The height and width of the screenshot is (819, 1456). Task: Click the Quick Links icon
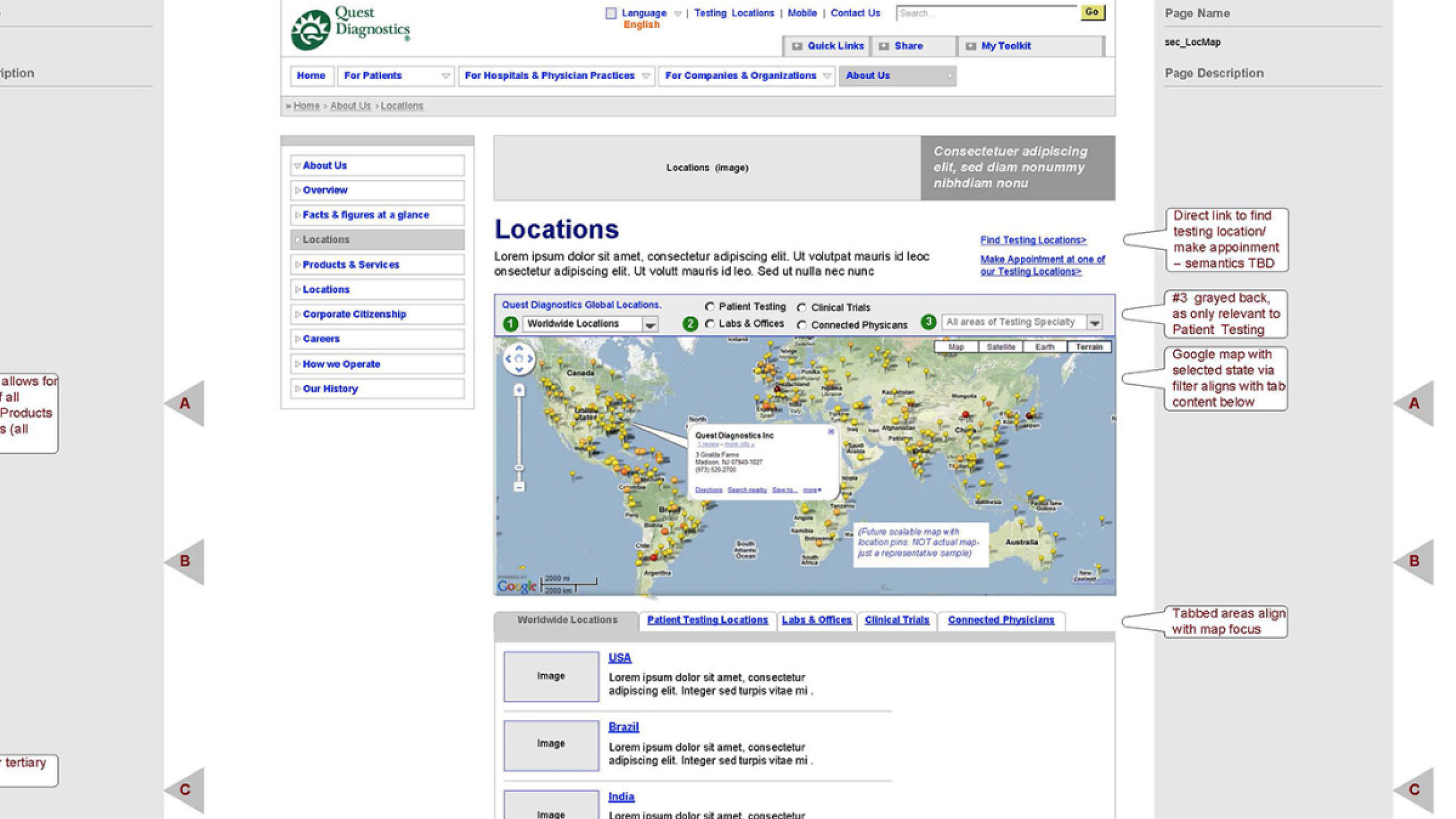[x=797, y=46]
